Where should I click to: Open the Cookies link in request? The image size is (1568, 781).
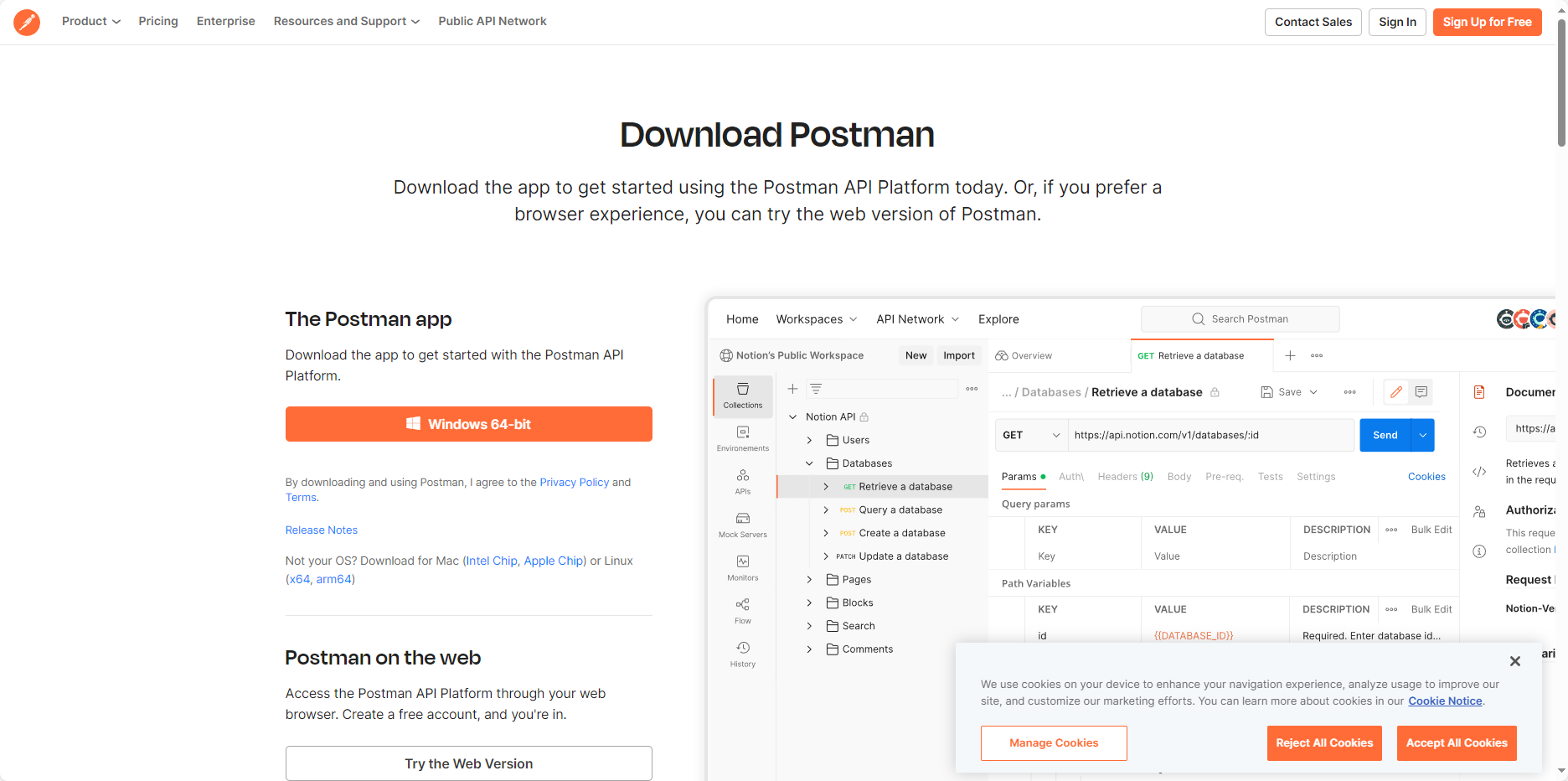coord(1426,477)
